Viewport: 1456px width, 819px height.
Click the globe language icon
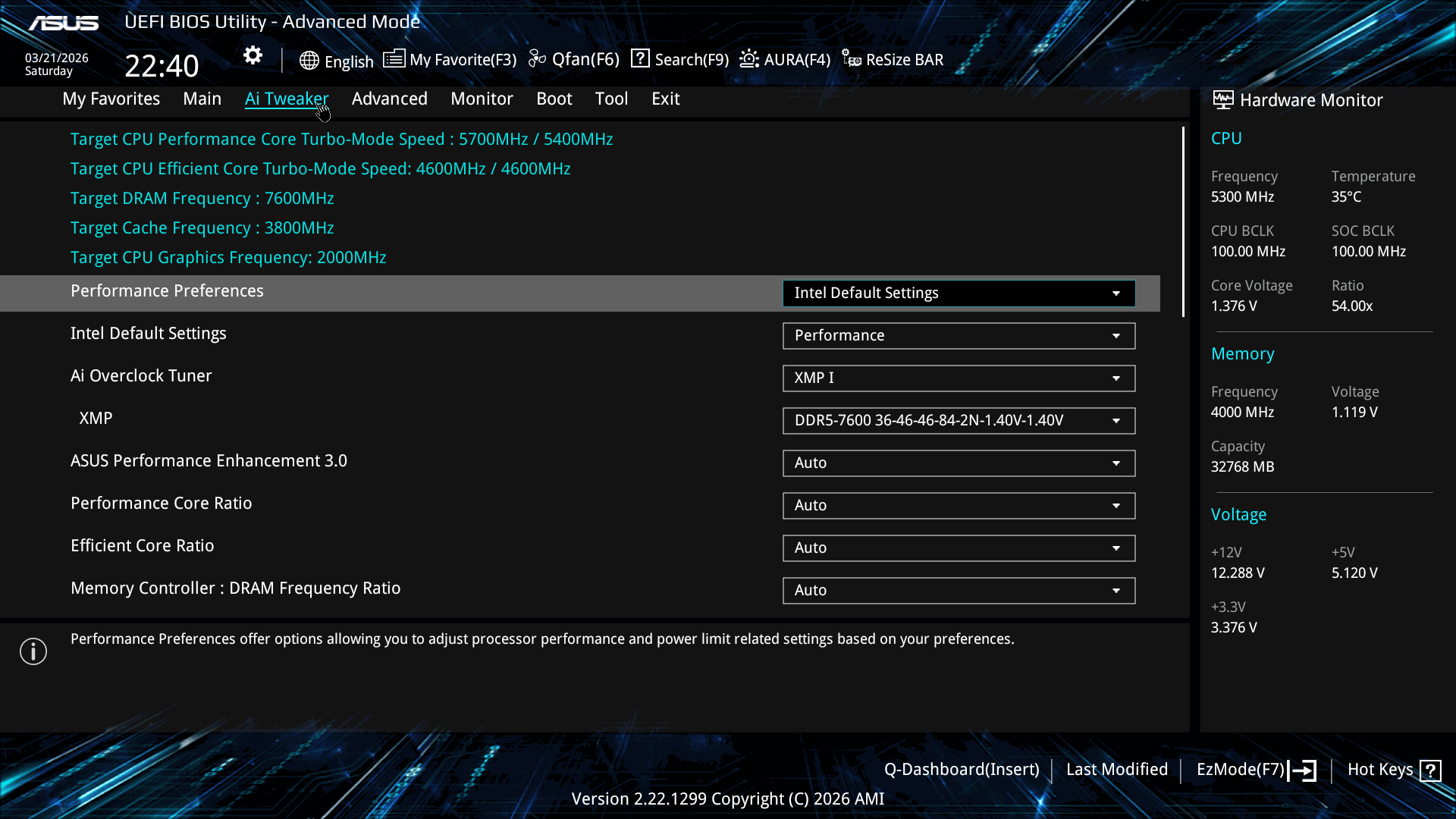(309, 61)
